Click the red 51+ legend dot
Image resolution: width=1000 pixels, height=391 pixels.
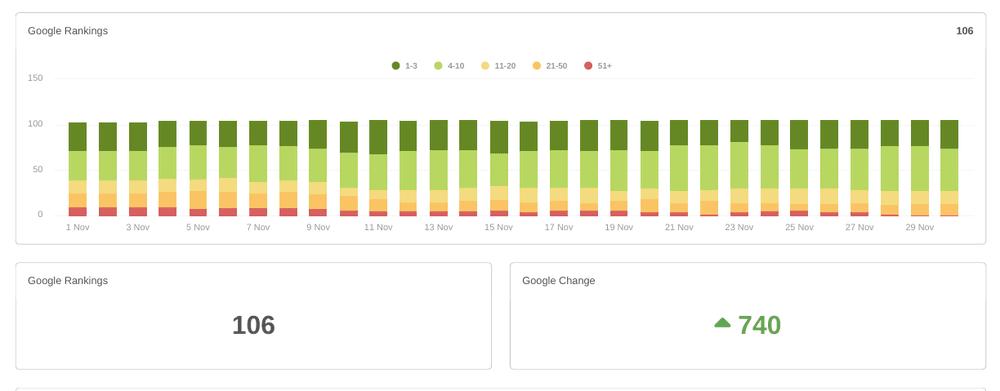coord(588,66)
